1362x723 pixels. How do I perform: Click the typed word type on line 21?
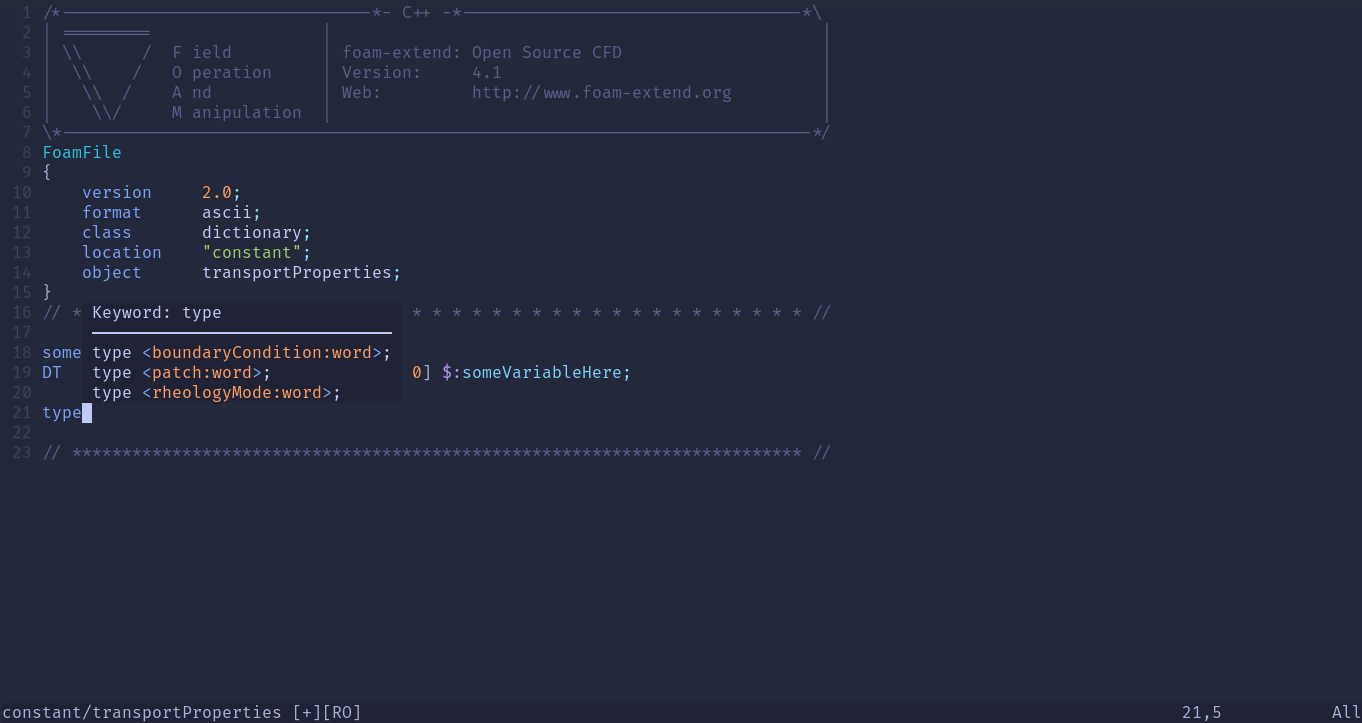click(61, 412)
